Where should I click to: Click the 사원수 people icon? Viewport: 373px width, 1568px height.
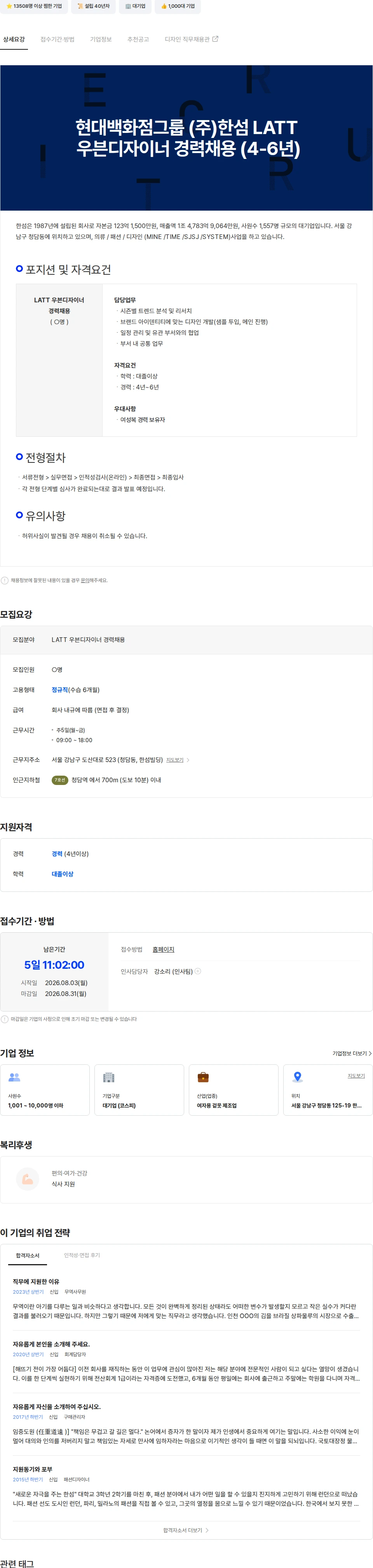(15, 1077)
